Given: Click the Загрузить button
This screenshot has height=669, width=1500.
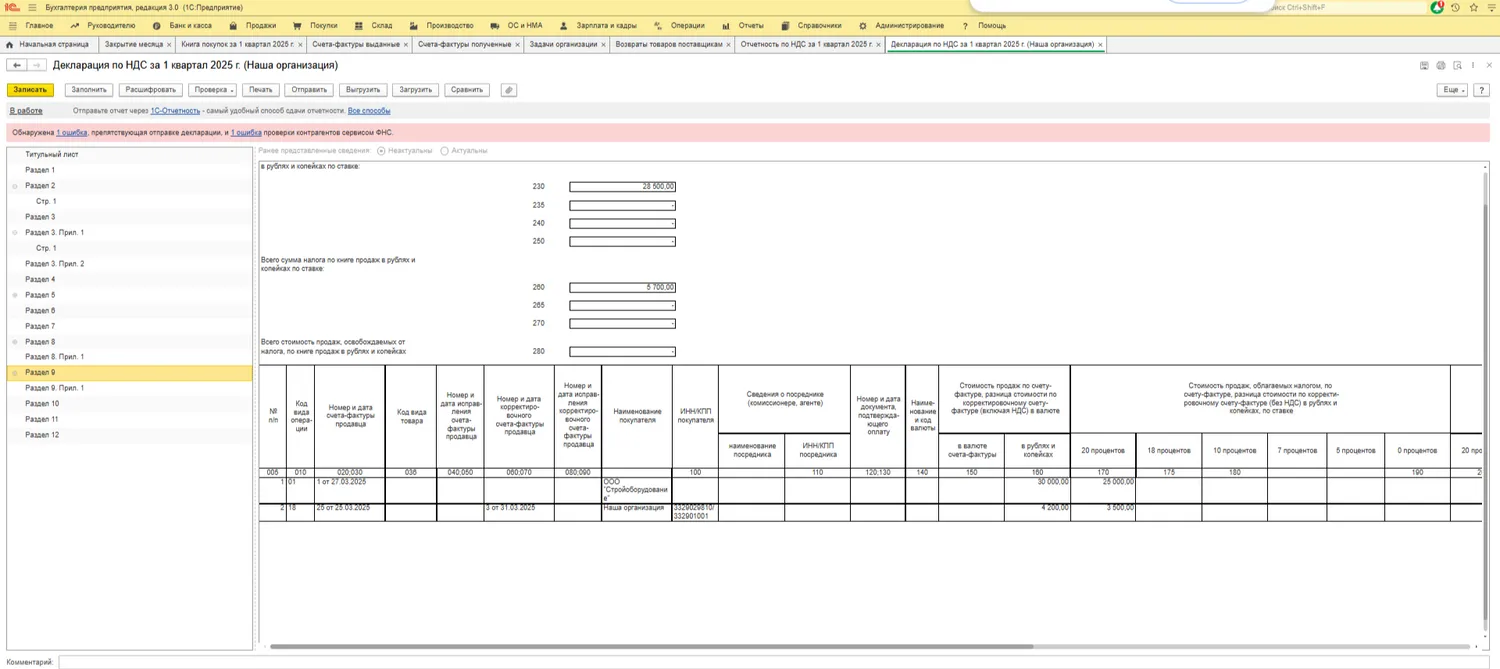Looking at the screenshot, I should (x=415, y=90).
